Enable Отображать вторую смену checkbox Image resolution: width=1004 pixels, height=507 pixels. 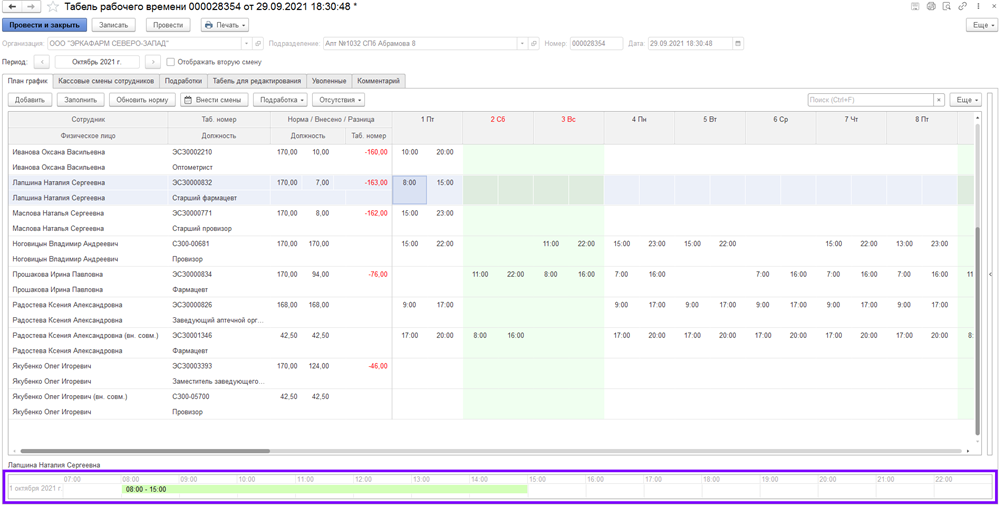171,62
